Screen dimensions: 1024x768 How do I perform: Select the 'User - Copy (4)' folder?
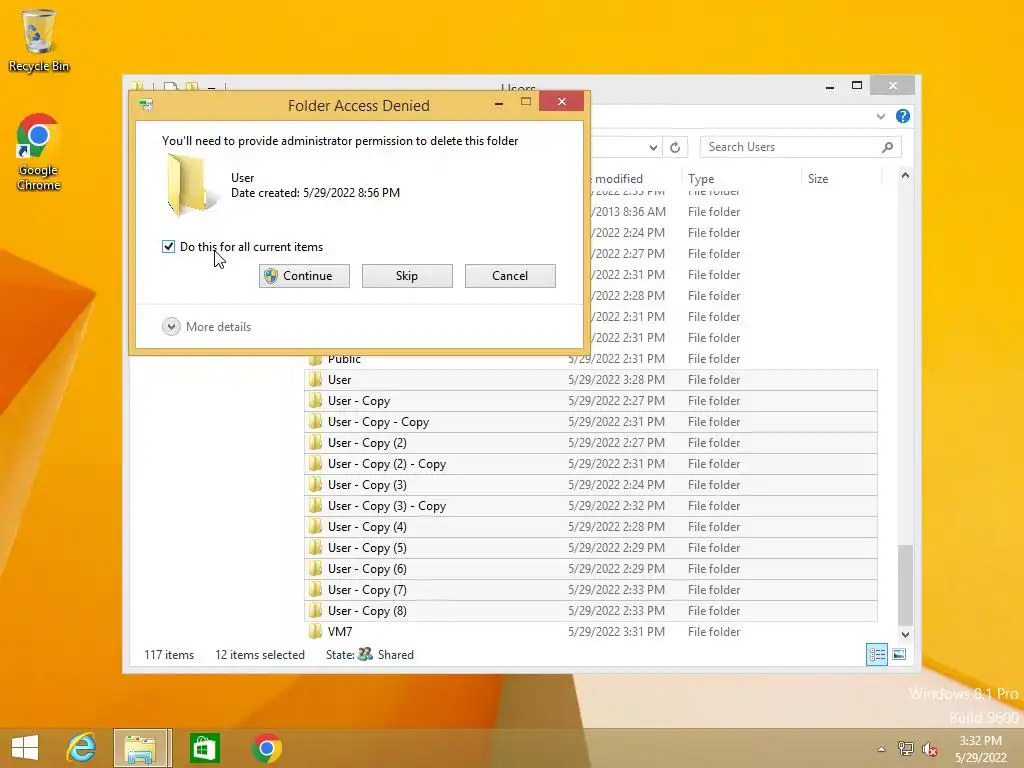point(591,526)
